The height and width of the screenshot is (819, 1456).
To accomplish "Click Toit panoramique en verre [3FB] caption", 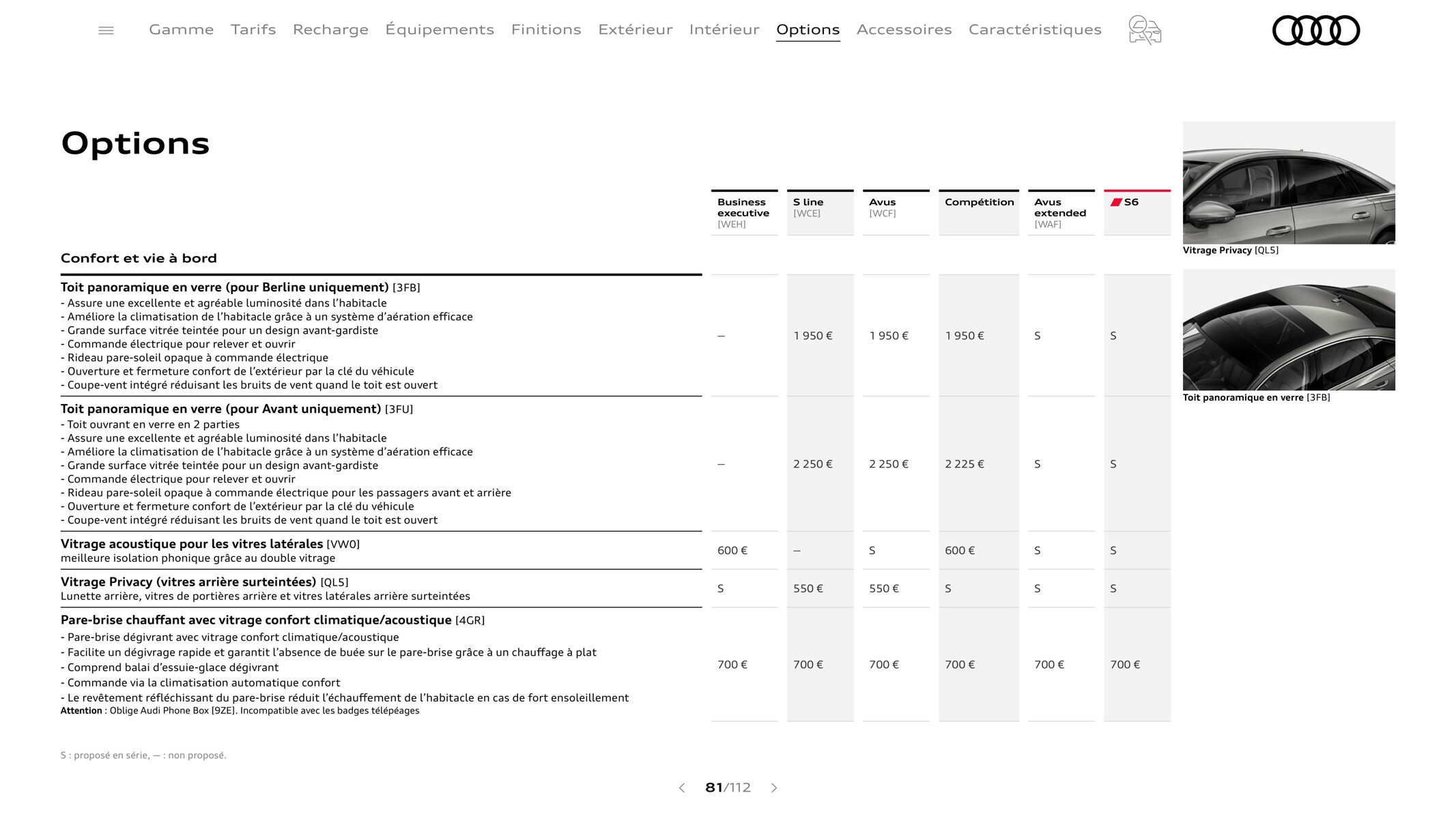I will click(x=1257, y=397).
